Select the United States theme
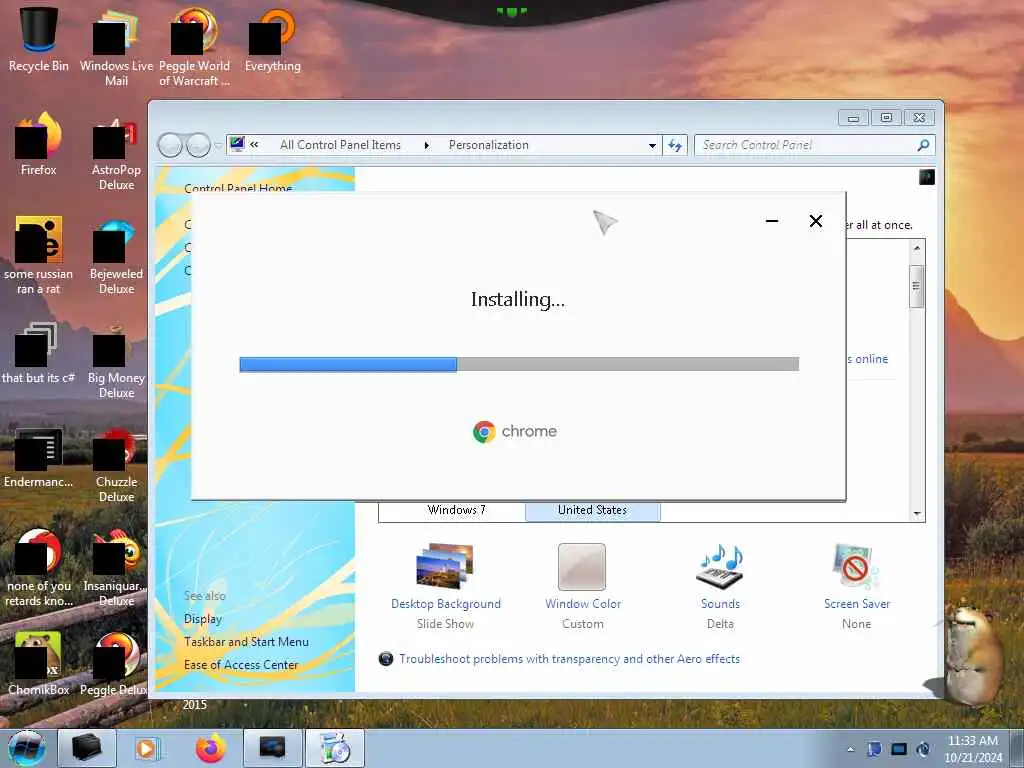This screenshot has height=768, width=1024. coord(592,510)
